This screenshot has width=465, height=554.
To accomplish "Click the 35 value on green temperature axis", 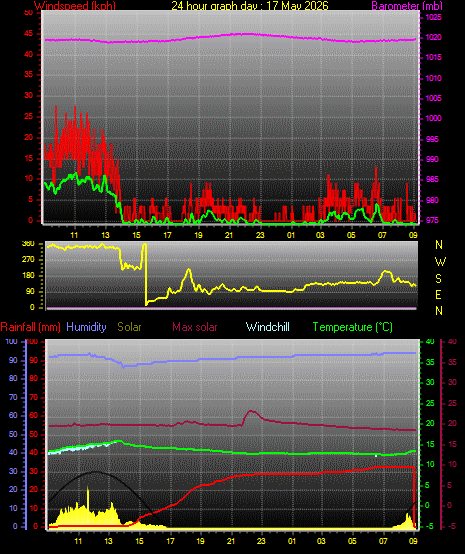I will (x=430, y=363).
